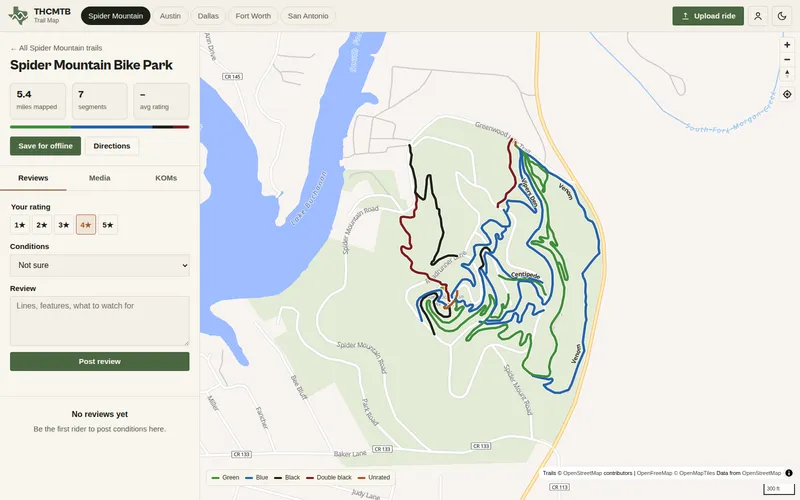800x500 pixels.
Task: Zoom out the map with minus button
Action: point(787,59)
